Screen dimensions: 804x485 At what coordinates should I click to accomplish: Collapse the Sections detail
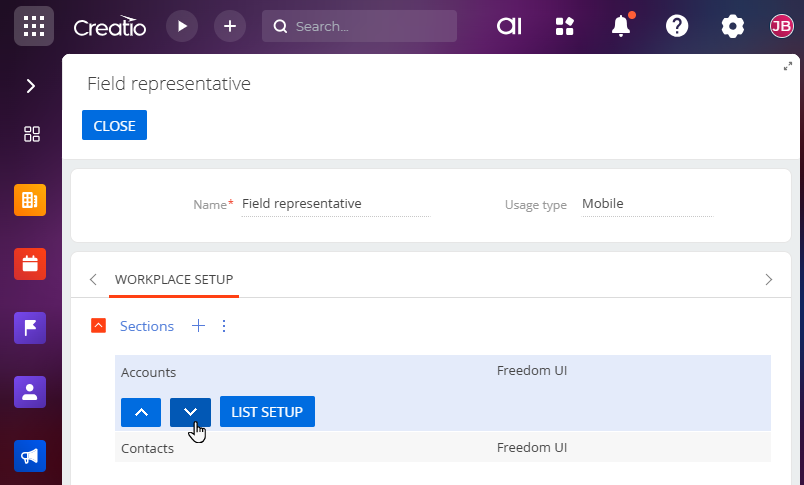[98, 326]
